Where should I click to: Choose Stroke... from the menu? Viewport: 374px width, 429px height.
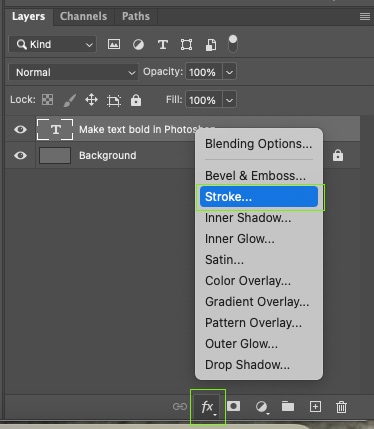click(x=259, y=197)
